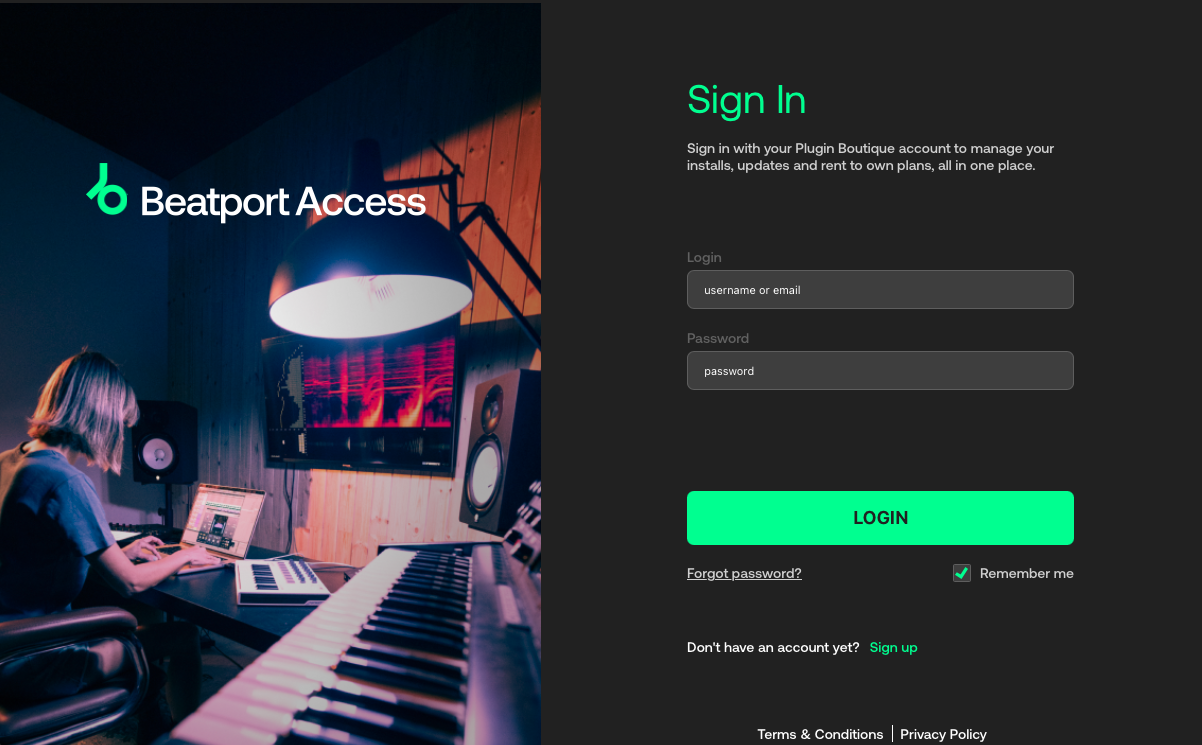Click the Don't have an account yet? text
This screenshot has height=745, width=1202.
click(773, 647)
